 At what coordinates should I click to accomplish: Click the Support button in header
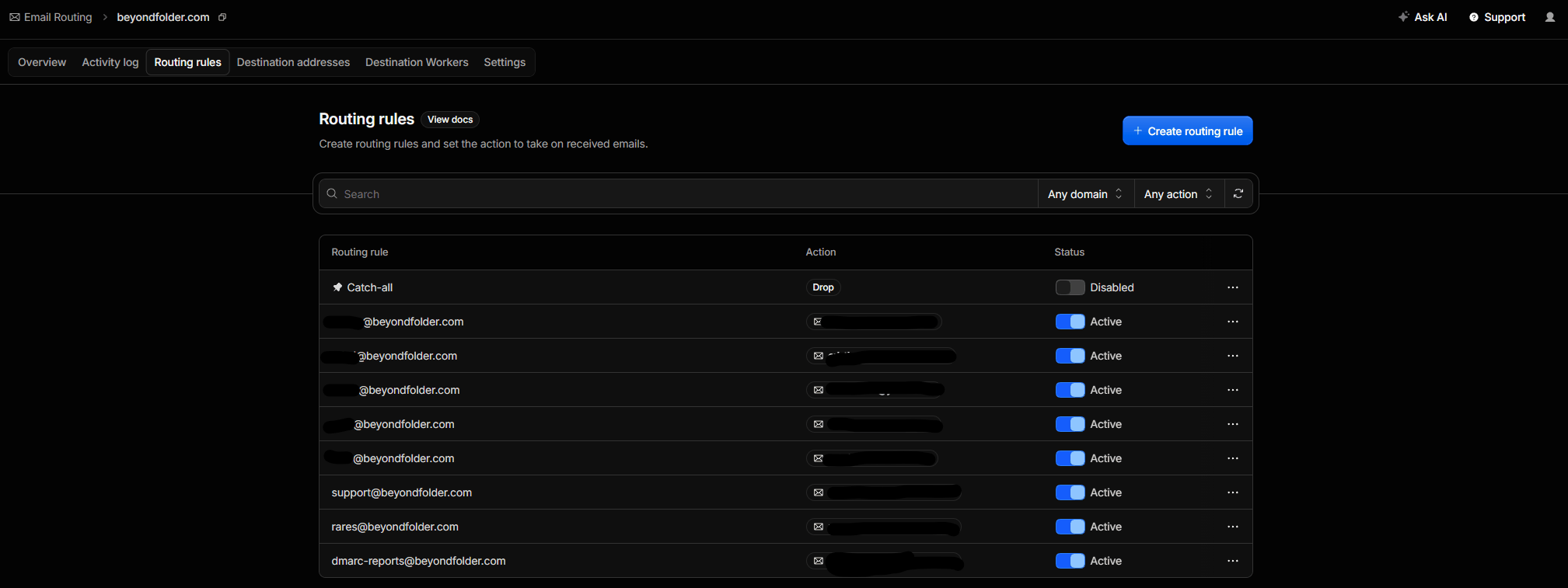click(x=1497, y=17)
